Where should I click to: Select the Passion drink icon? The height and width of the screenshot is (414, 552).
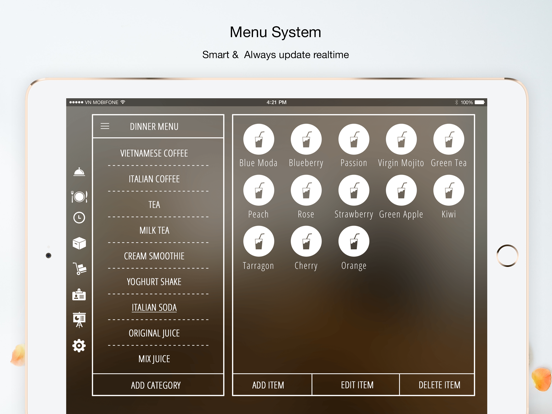(354, 139)
